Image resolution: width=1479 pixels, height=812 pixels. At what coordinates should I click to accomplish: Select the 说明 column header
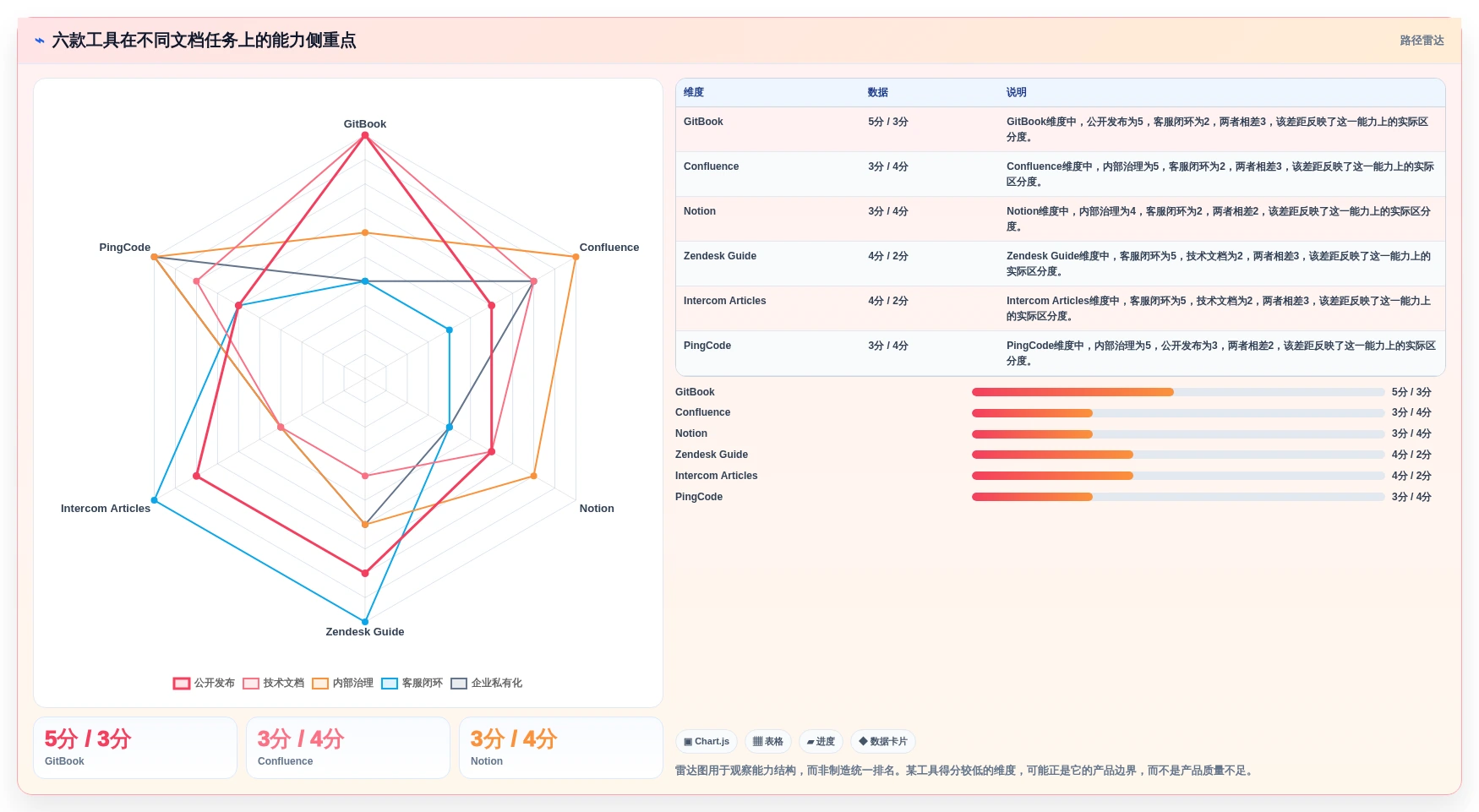(1017, 92)
